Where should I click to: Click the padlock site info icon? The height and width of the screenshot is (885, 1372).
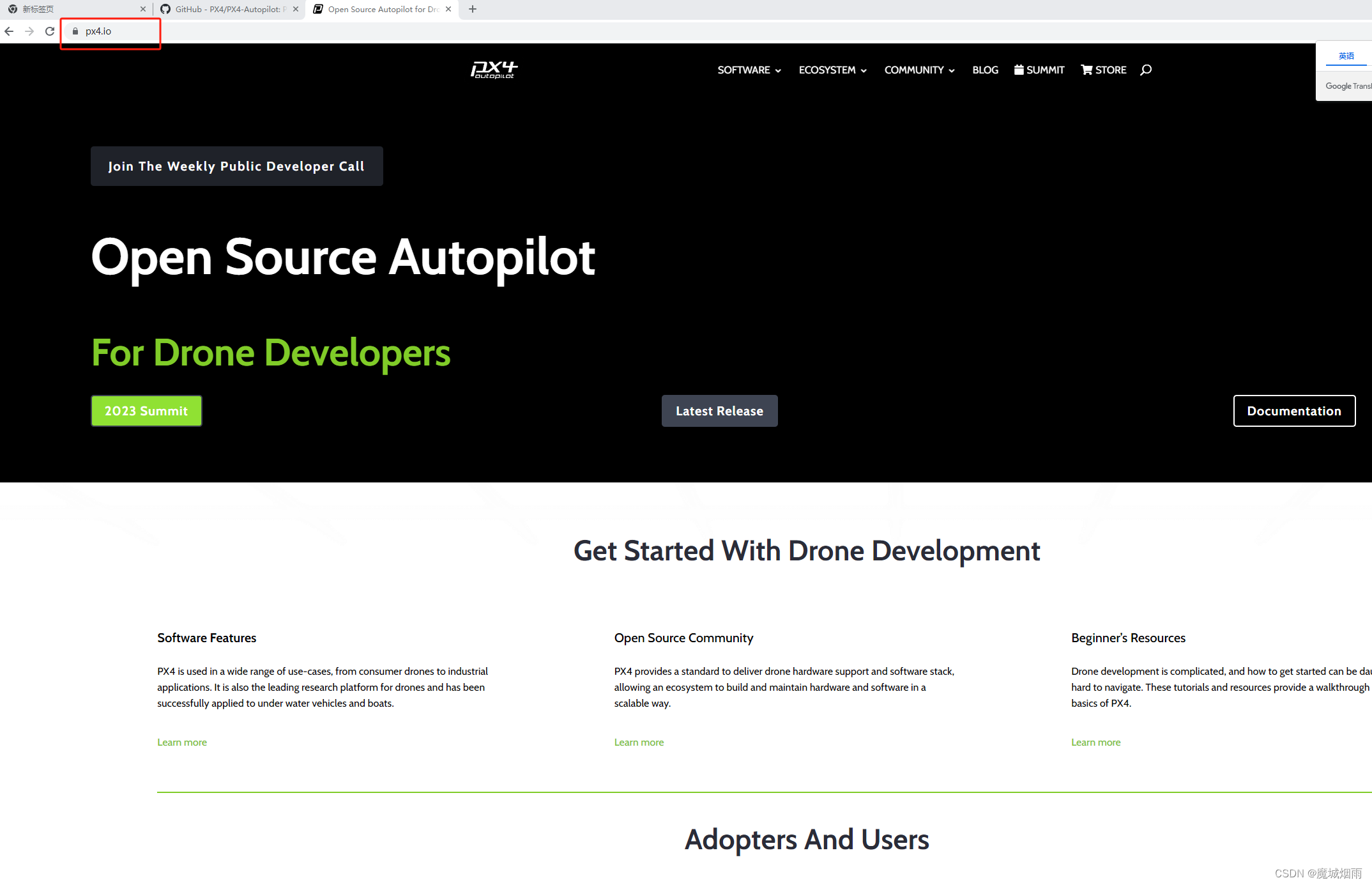pos(75,31)
